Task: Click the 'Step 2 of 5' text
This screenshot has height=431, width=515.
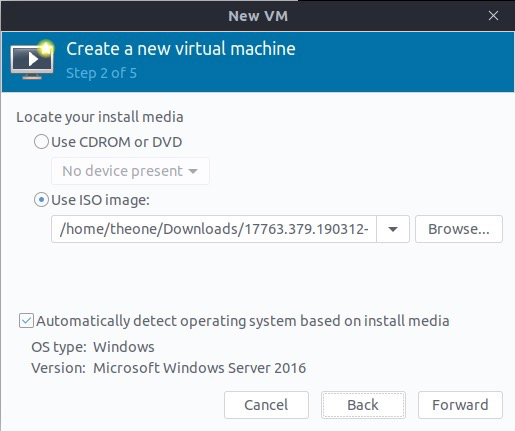Action: (x=101, y=73)
